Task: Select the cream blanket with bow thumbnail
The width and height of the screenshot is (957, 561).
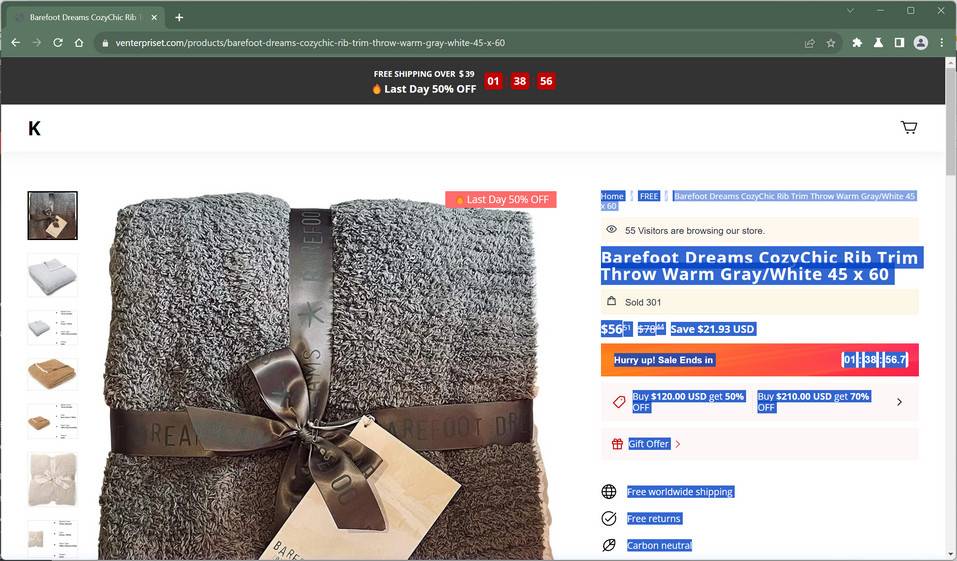Action: click(52, 479)
